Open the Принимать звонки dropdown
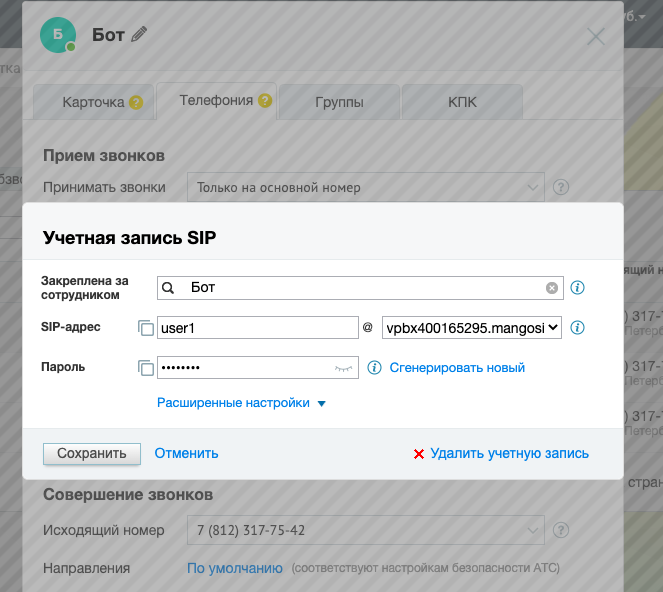 tap(365, 187)
